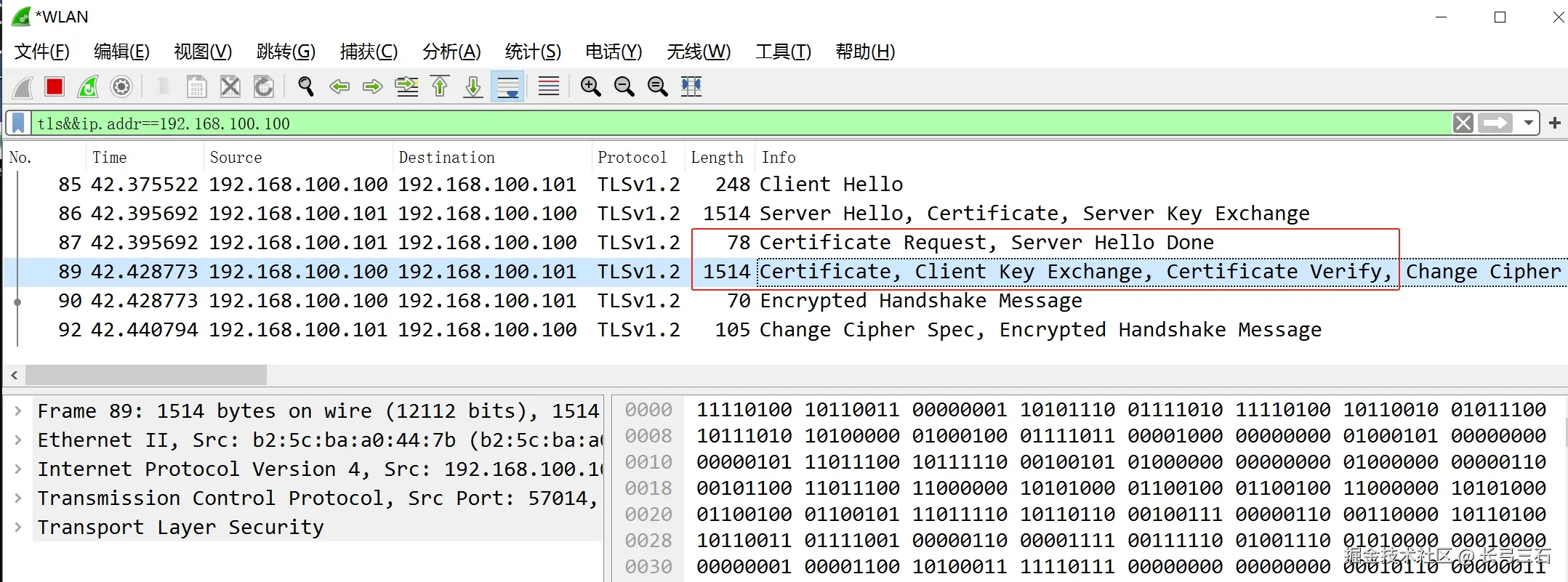Zoom out the main window text
This screenshot has height=582, width=1568.
[x=624, y=87]
